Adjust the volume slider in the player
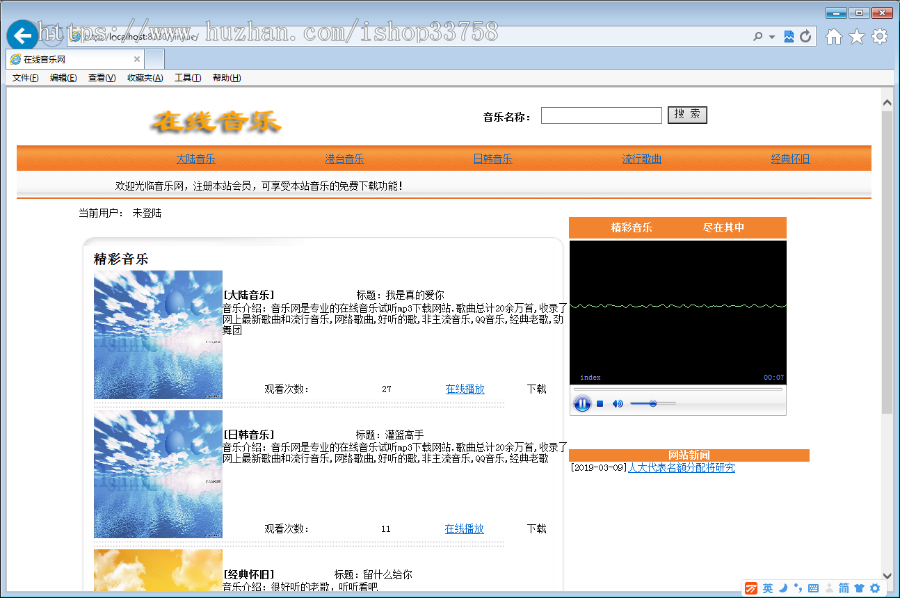Image resolution: width=900 pixels, height=598 pixels. pos(654,403)
